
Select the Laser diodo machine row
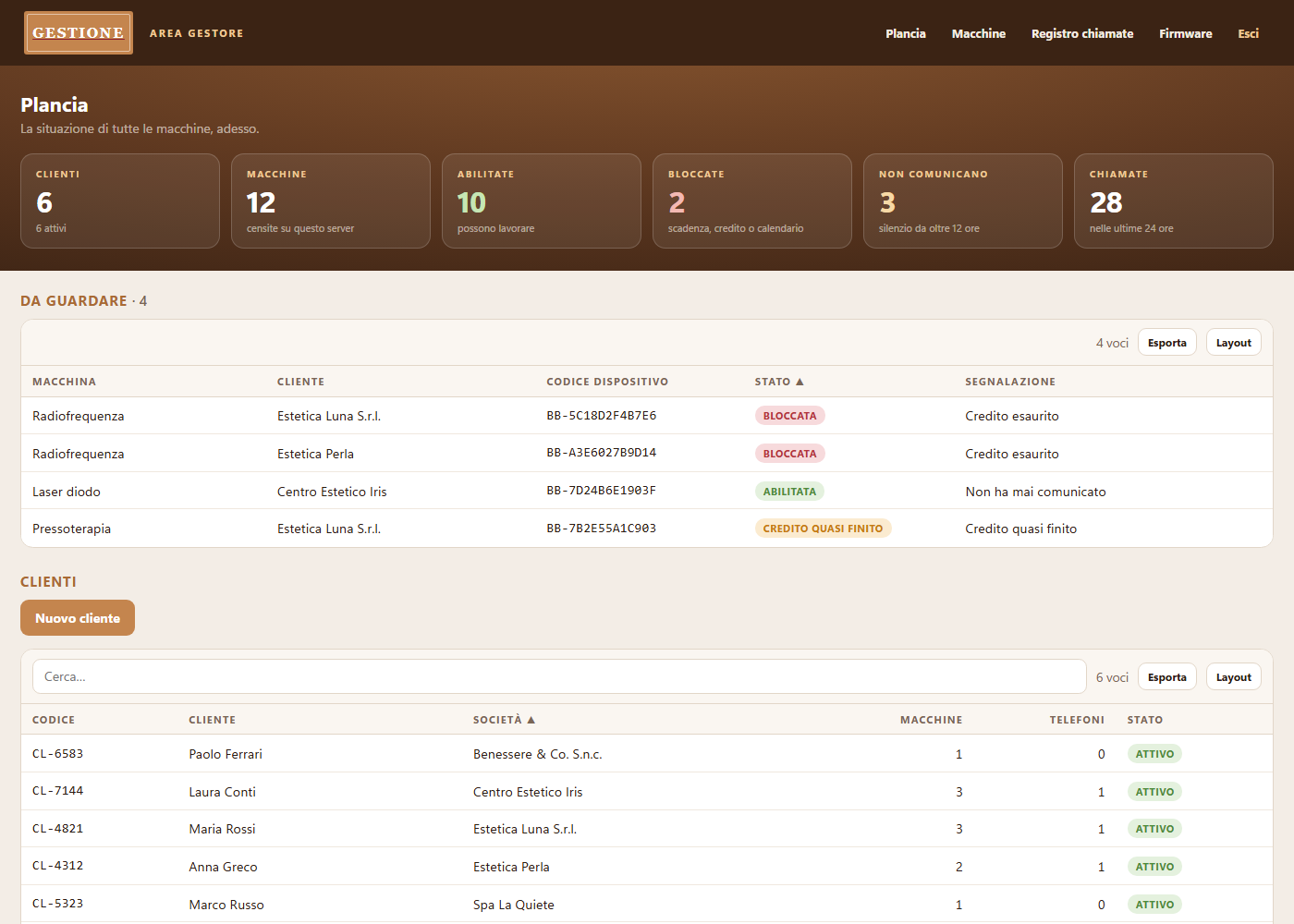pyautogui.click(x=647, y=492)
